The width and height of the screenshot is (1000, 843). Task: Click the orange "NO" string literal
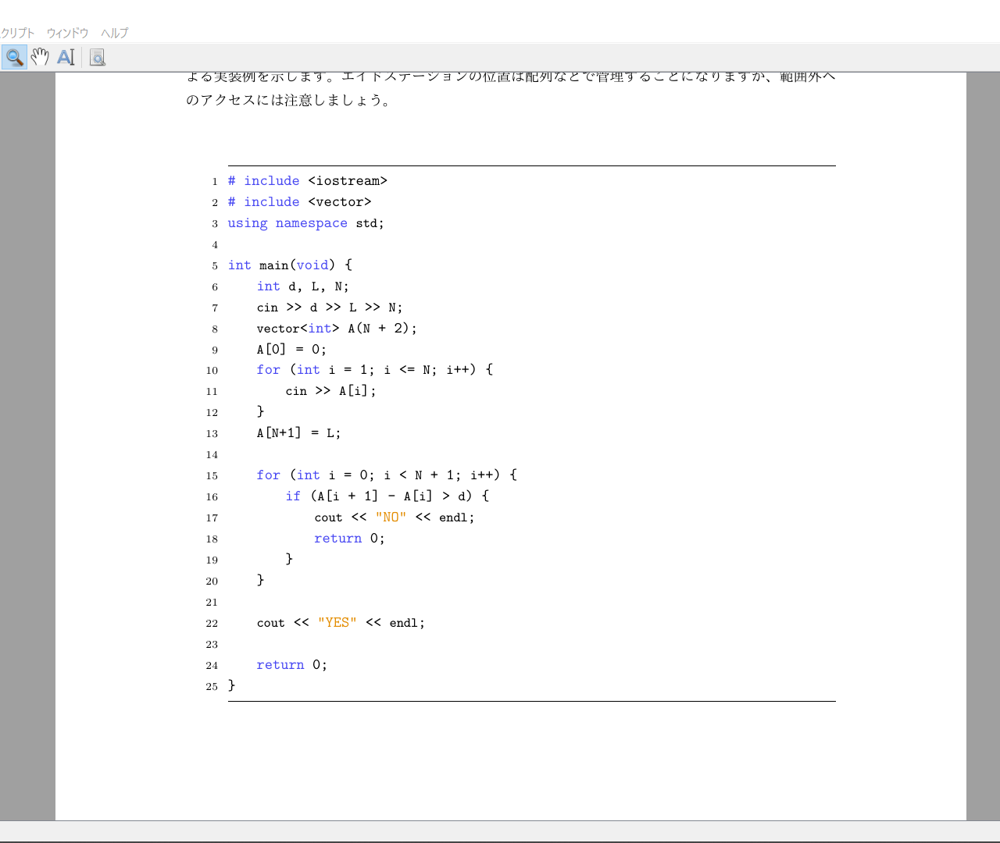click(391, 517)
